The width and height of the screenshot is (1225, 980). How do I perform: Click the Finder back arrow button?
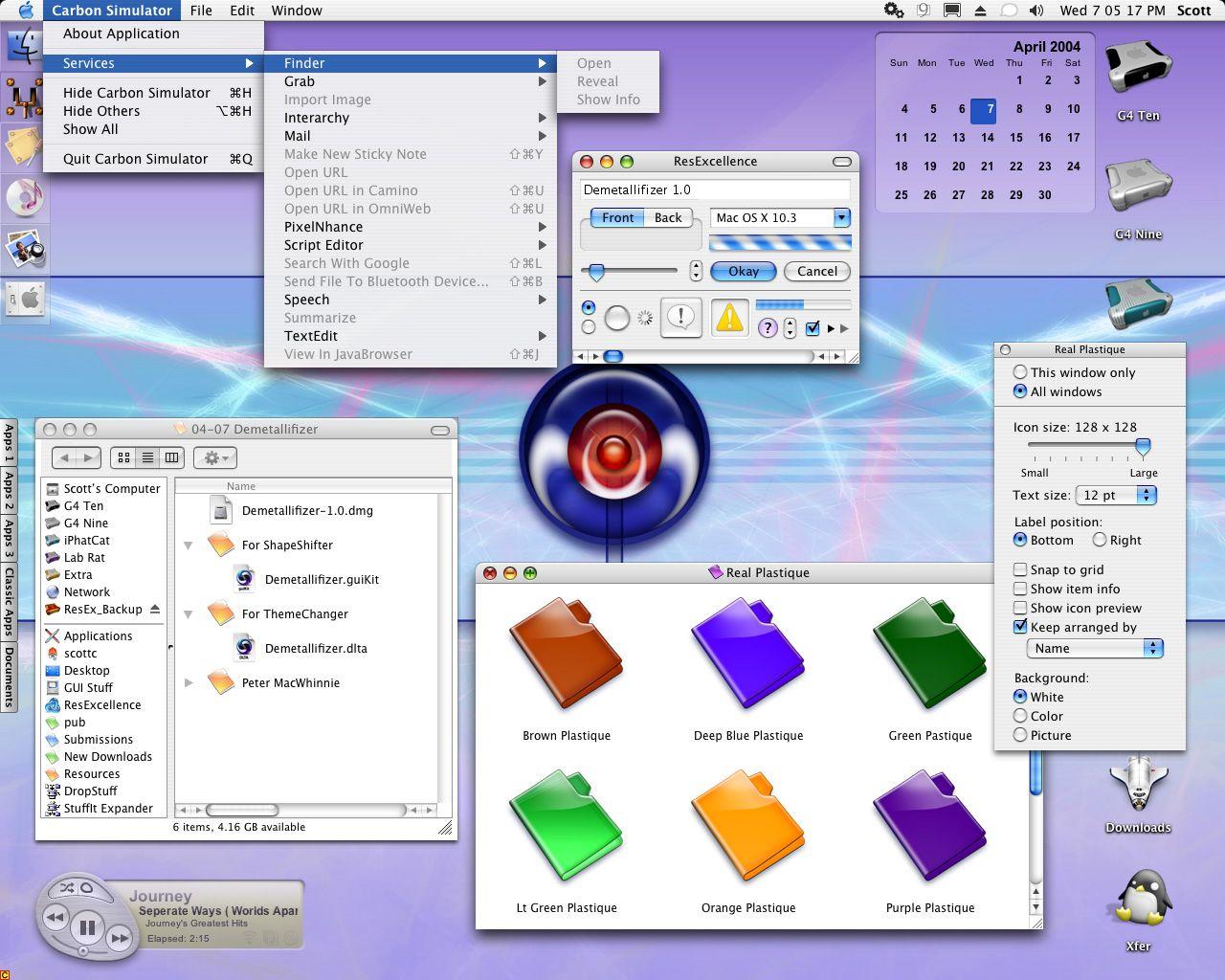click(x=64, y=457)
